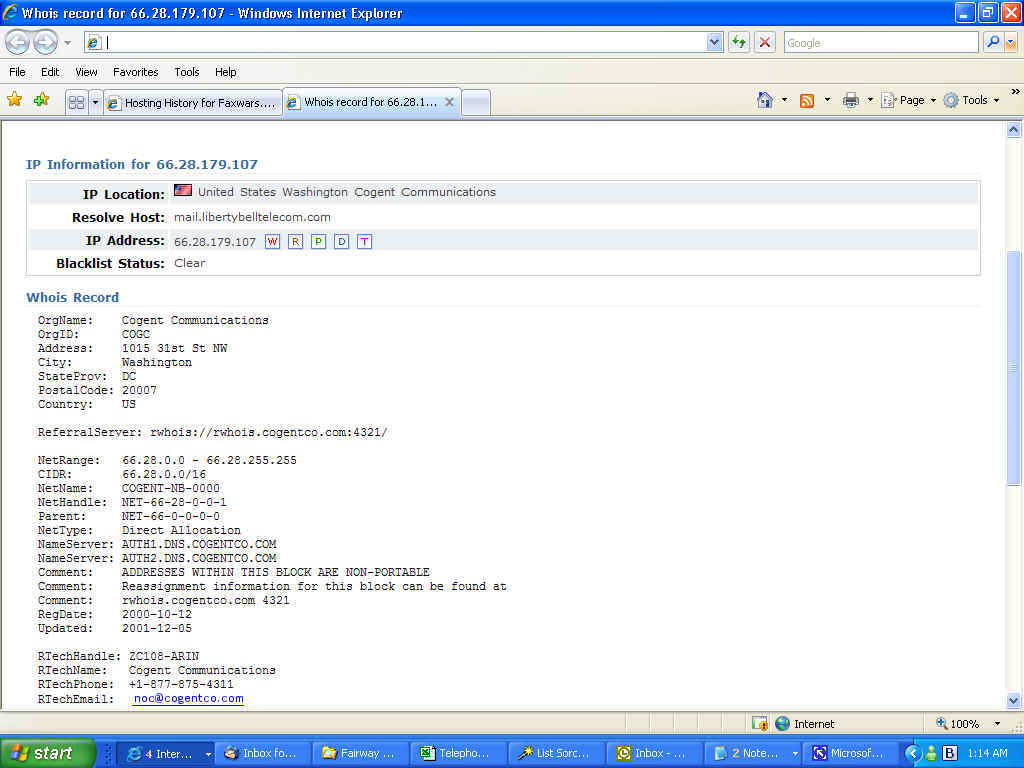
Task: Expand the Print options dropdown arrow
Action: 870,100
